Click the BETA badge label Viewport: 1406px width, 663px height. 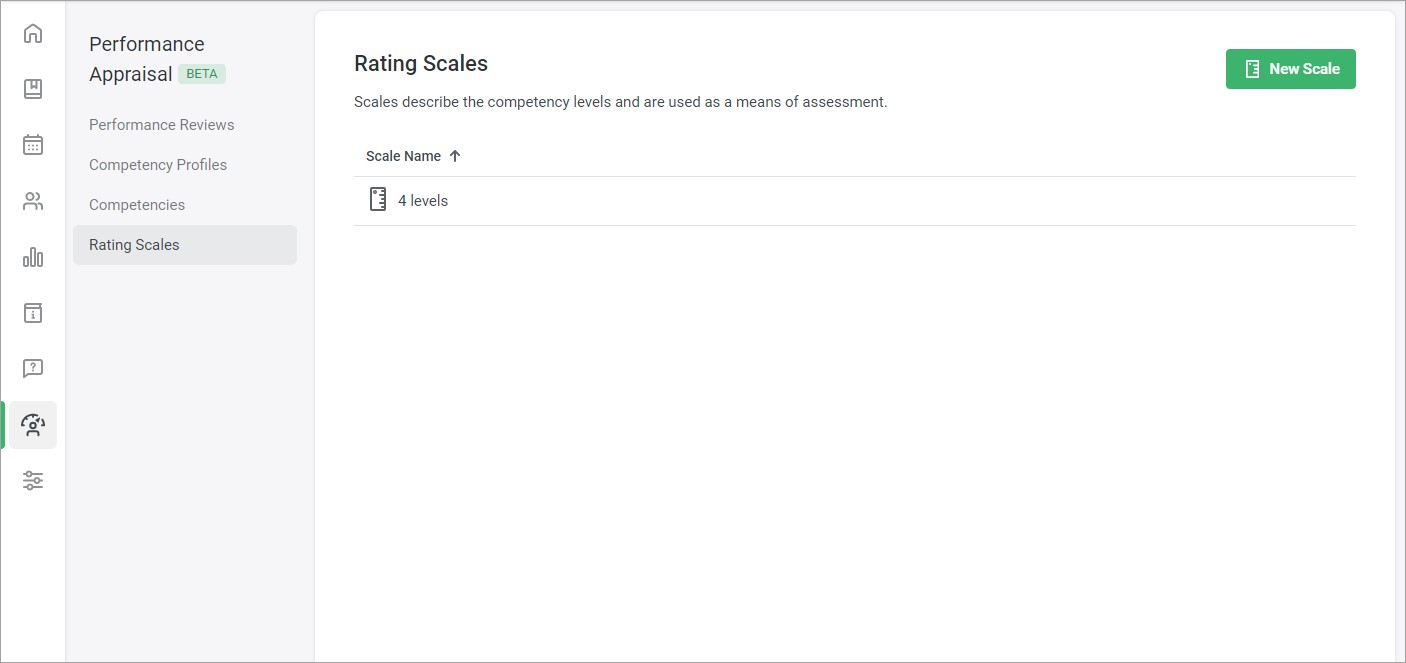202,74
